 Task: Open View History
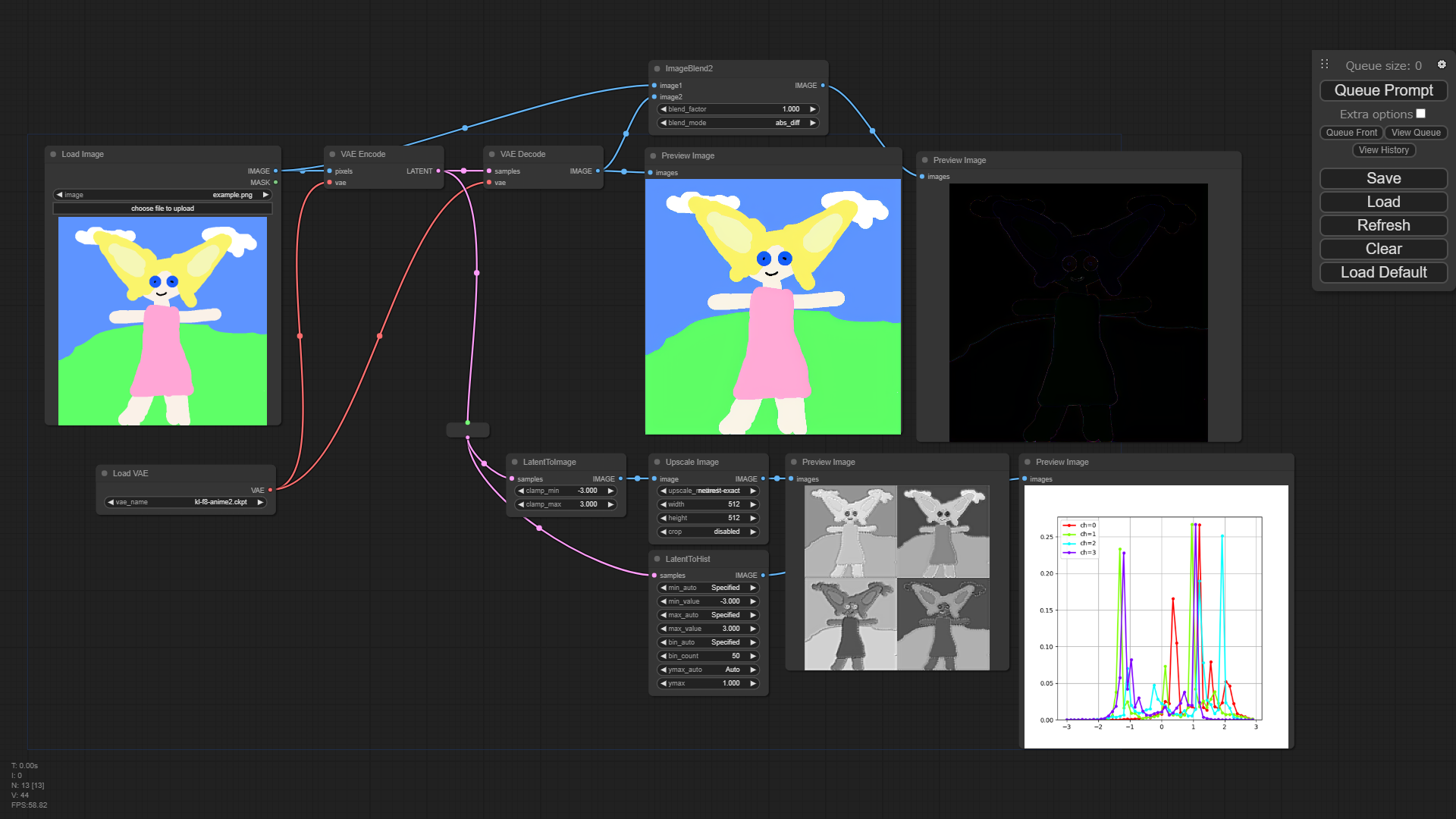pos(1383,150)
